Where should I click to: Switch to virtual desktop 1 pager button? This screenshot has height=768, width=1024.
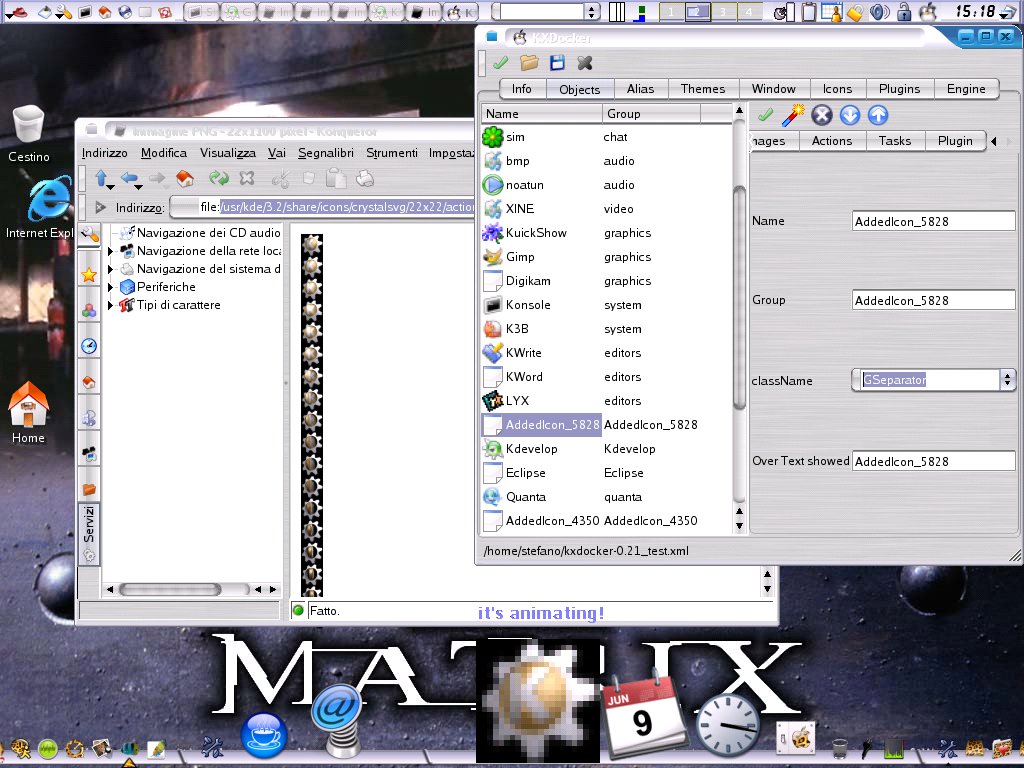(x=671, y=12)
